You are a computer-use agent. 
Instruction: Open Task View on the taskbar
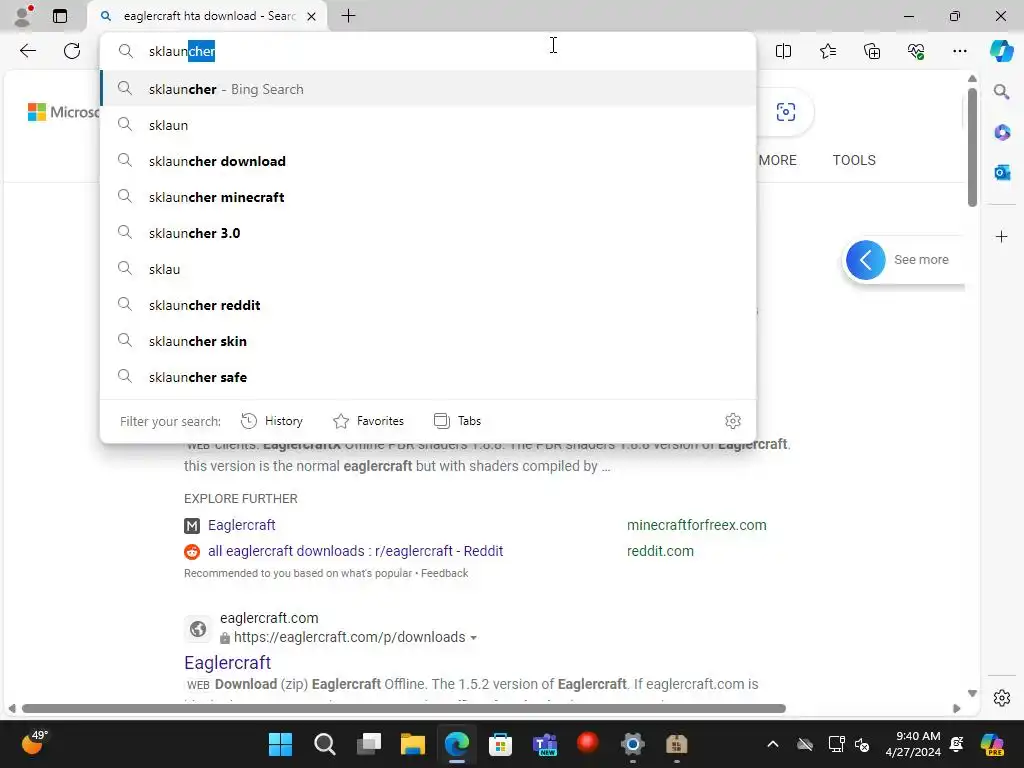[x=369, y=744]
